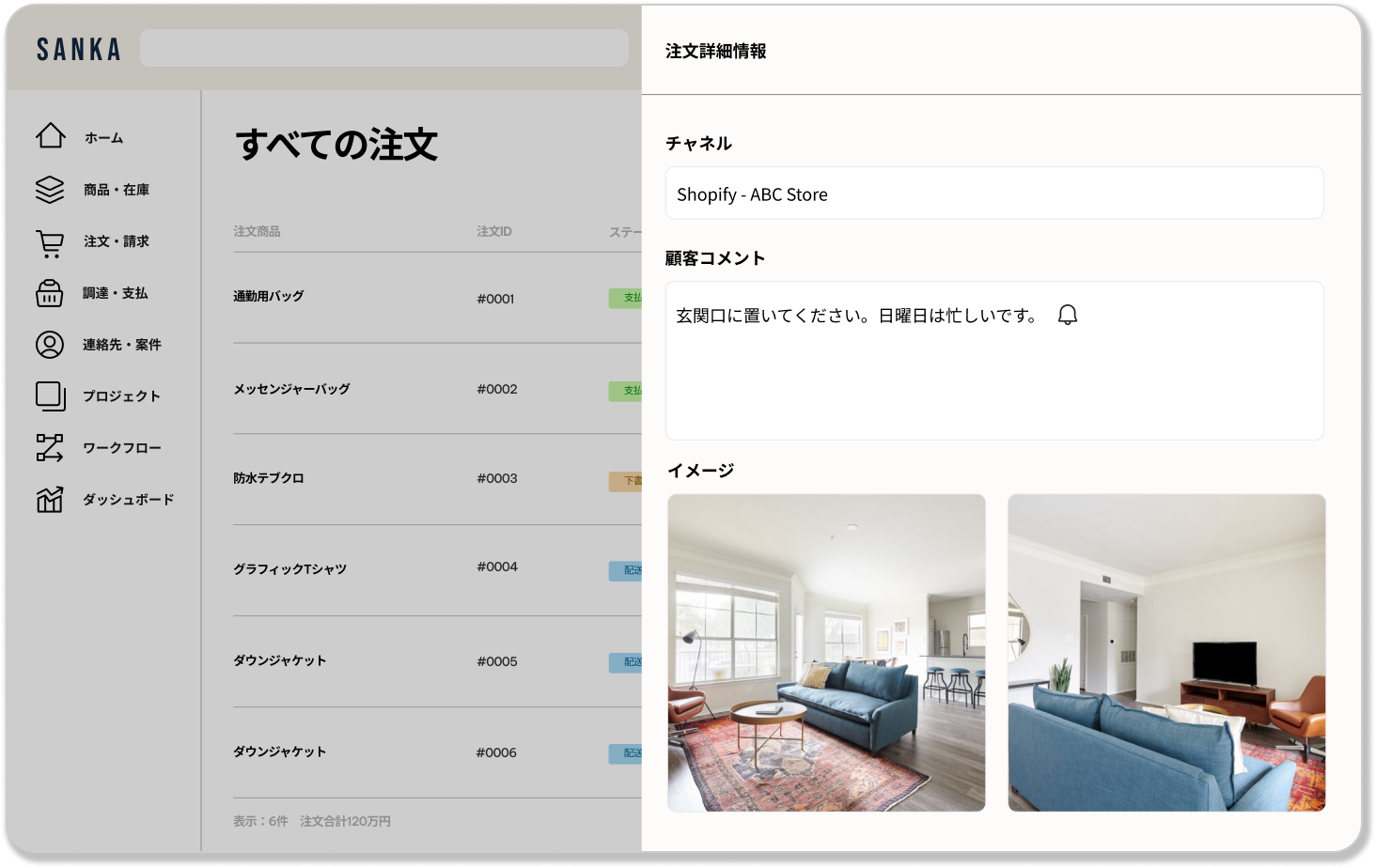This screenshot has height=868, width=1376.
Task: Open the ホーム menu item
Action: click(x=103, y=138)
